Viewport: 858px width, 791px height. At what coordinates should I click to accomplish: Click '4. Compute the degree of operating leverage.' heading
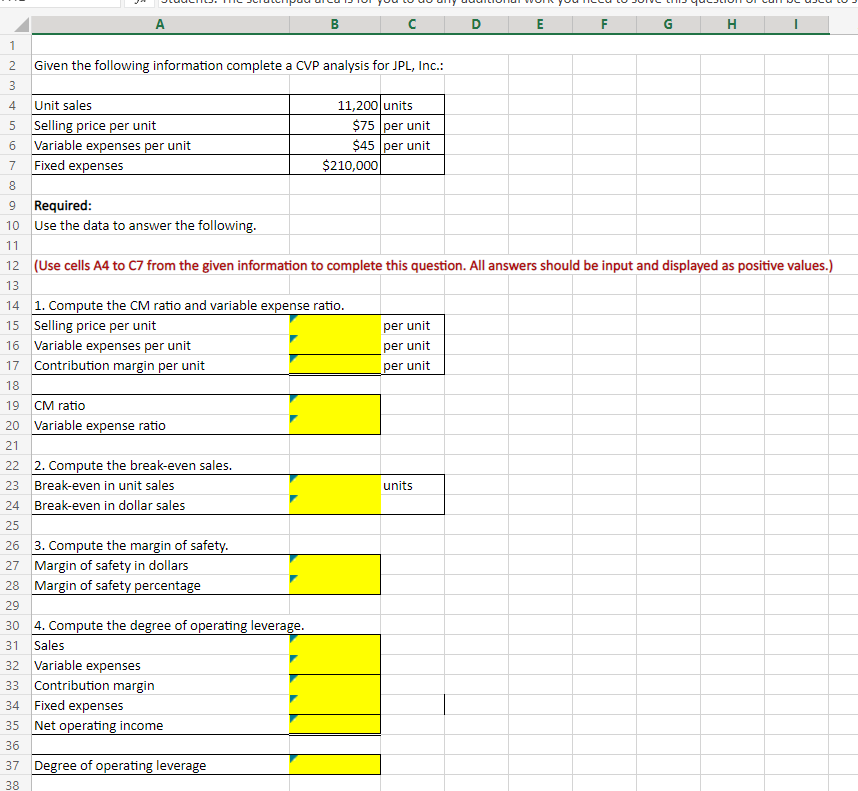(169, 625)
